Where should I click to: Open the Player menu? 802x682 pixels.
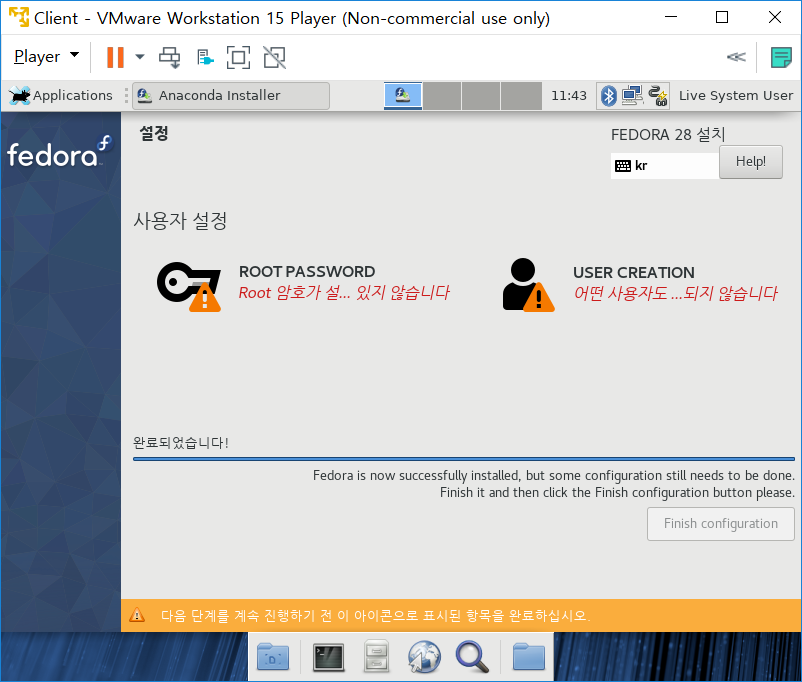click(46, 56)
